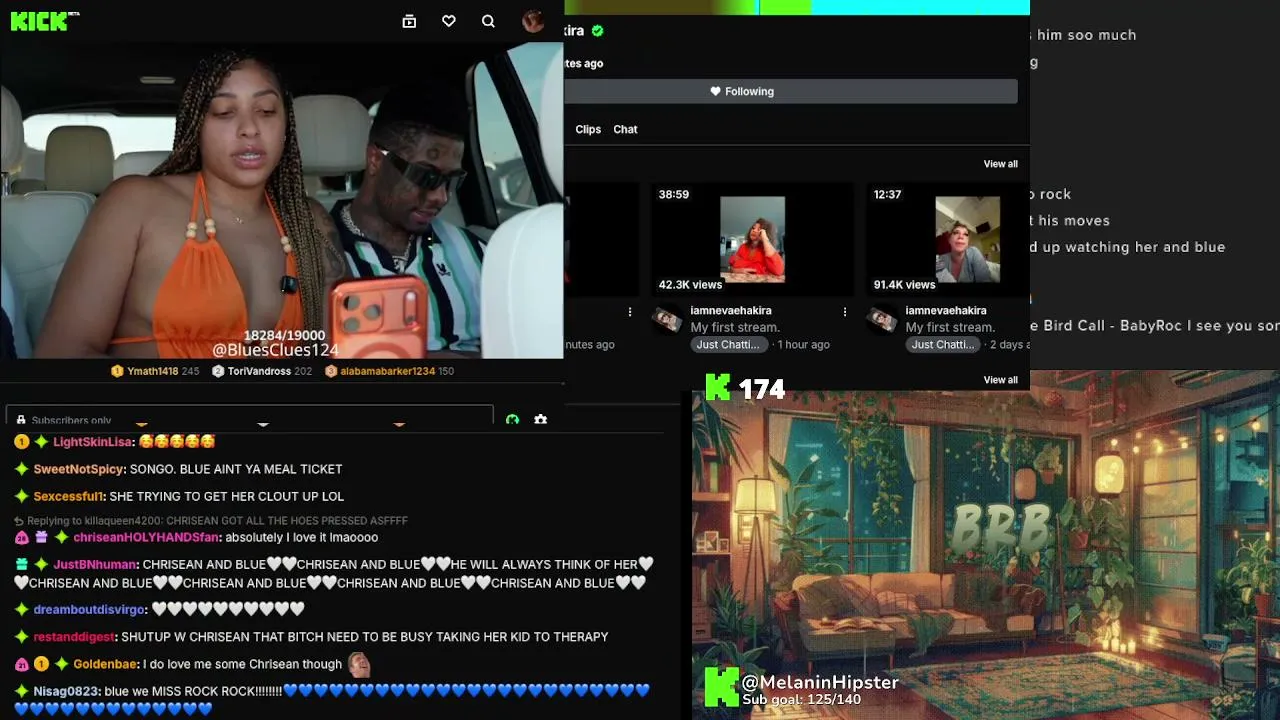The height and width of the screenshot is (720, 1280).
Task: Click message 'absolutely I love it lmaoooo'
Action: pos(302,537)
